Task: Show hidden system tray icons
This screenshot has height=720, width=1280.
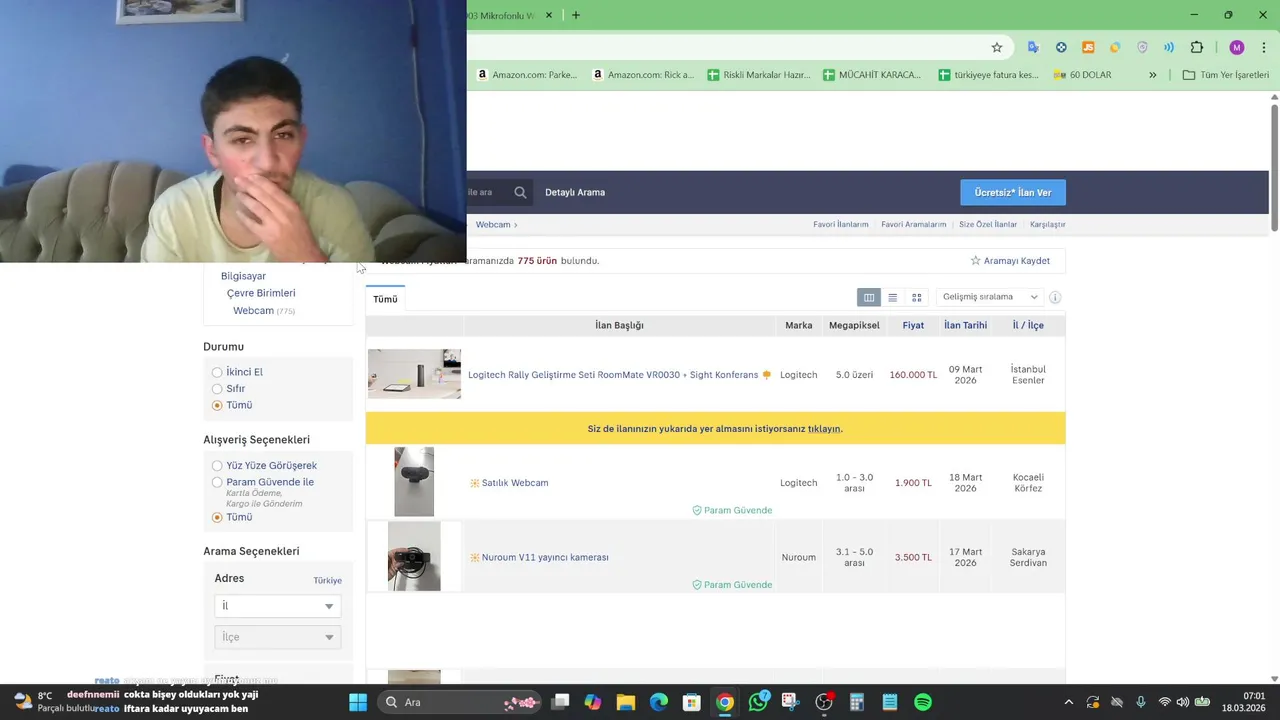Action: (1068, 702)
